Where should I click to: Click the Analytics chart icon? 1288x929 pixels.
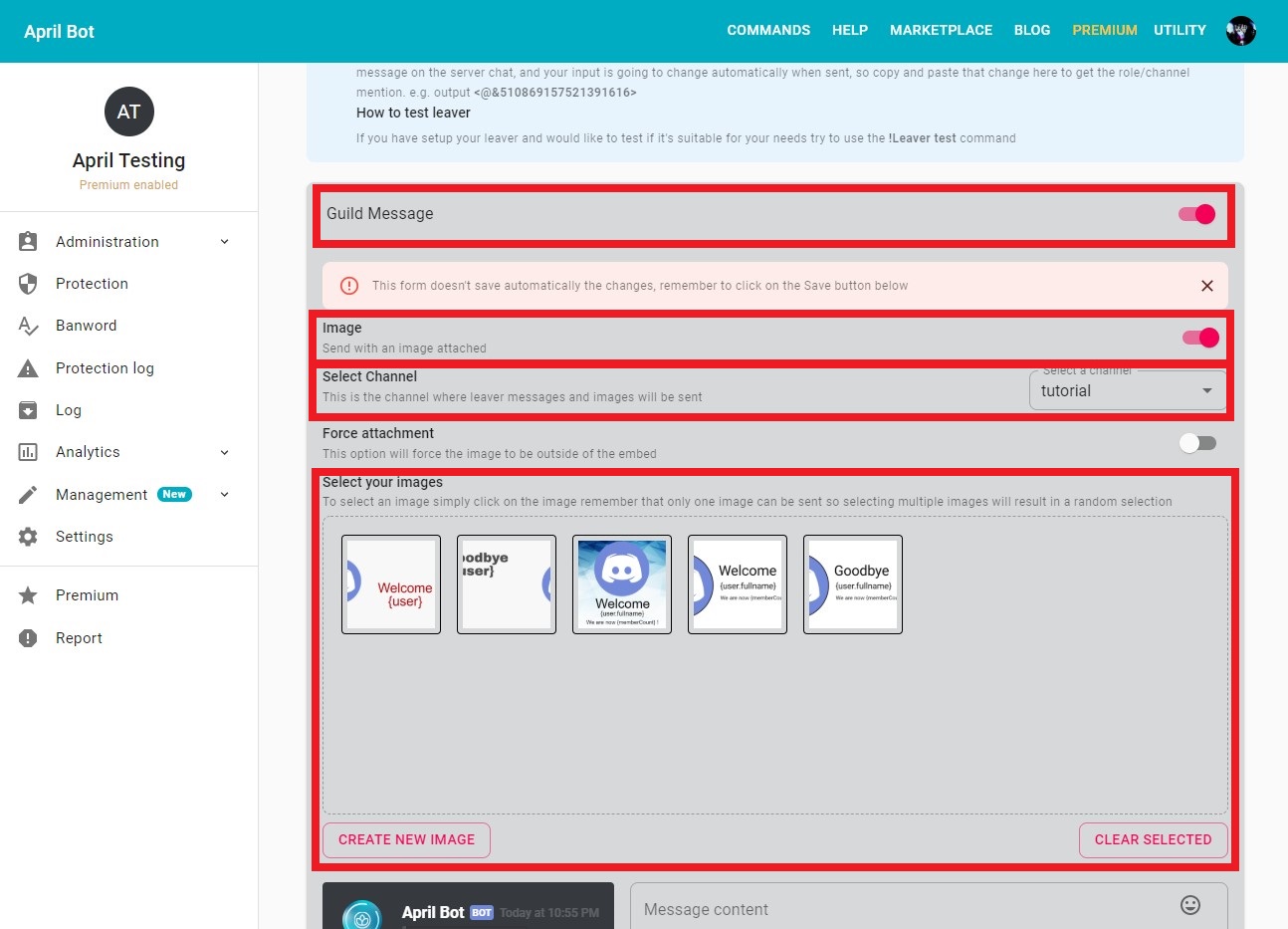pyautogui.click(x=28, y=452)
